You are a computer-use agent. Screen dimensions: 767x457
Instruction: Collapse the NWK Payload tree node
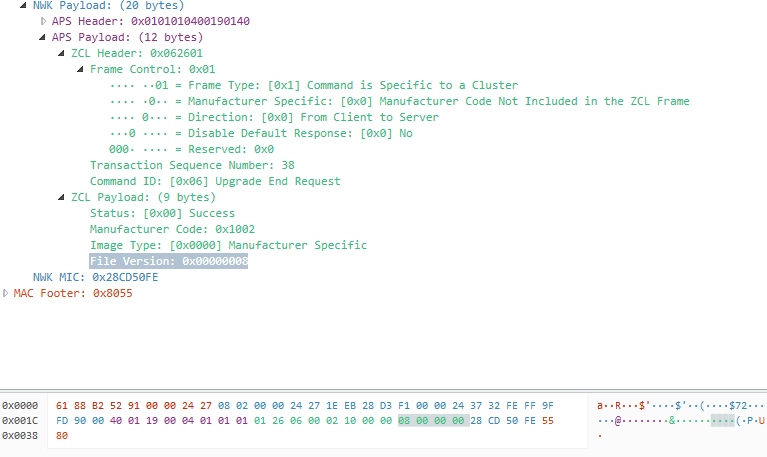pyautogui.click(x=24, y=5)
